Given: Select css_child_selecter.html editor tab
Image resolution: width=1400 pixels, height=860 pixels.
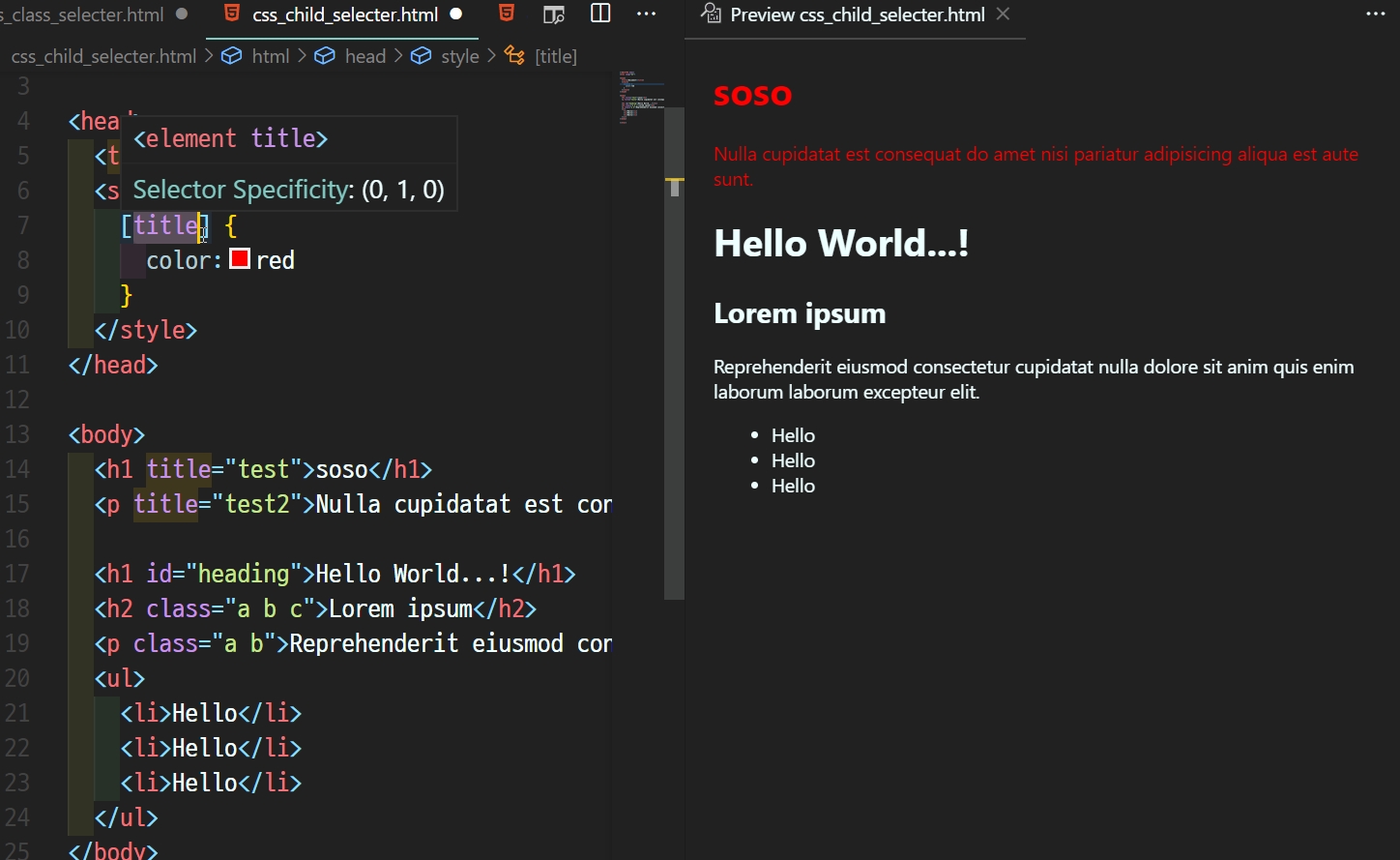Looking at the screenshot, I should pyautogui.click(x=344, y=15).
